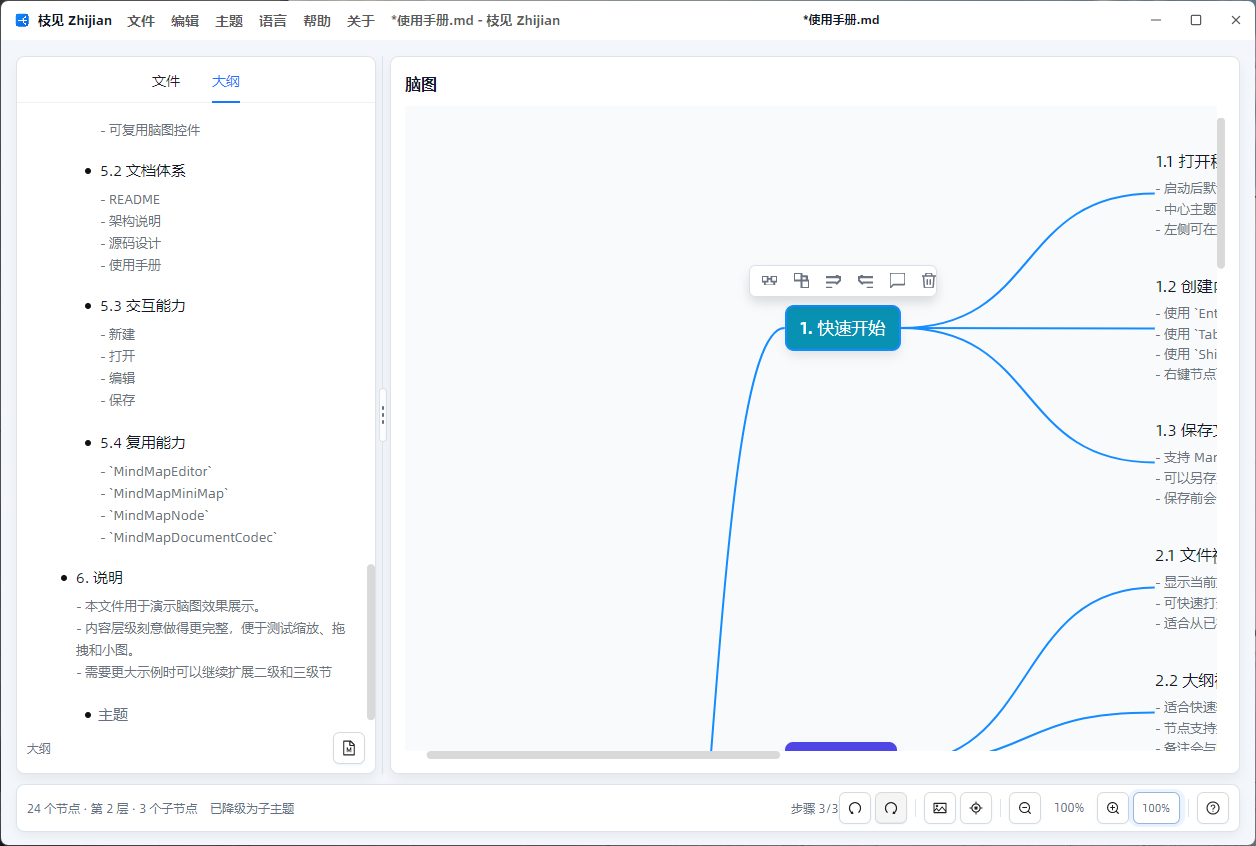Zoom in with the magnifier plus icon
The width and height of the screenshot is (1256, 846).
pos(1113,808)
